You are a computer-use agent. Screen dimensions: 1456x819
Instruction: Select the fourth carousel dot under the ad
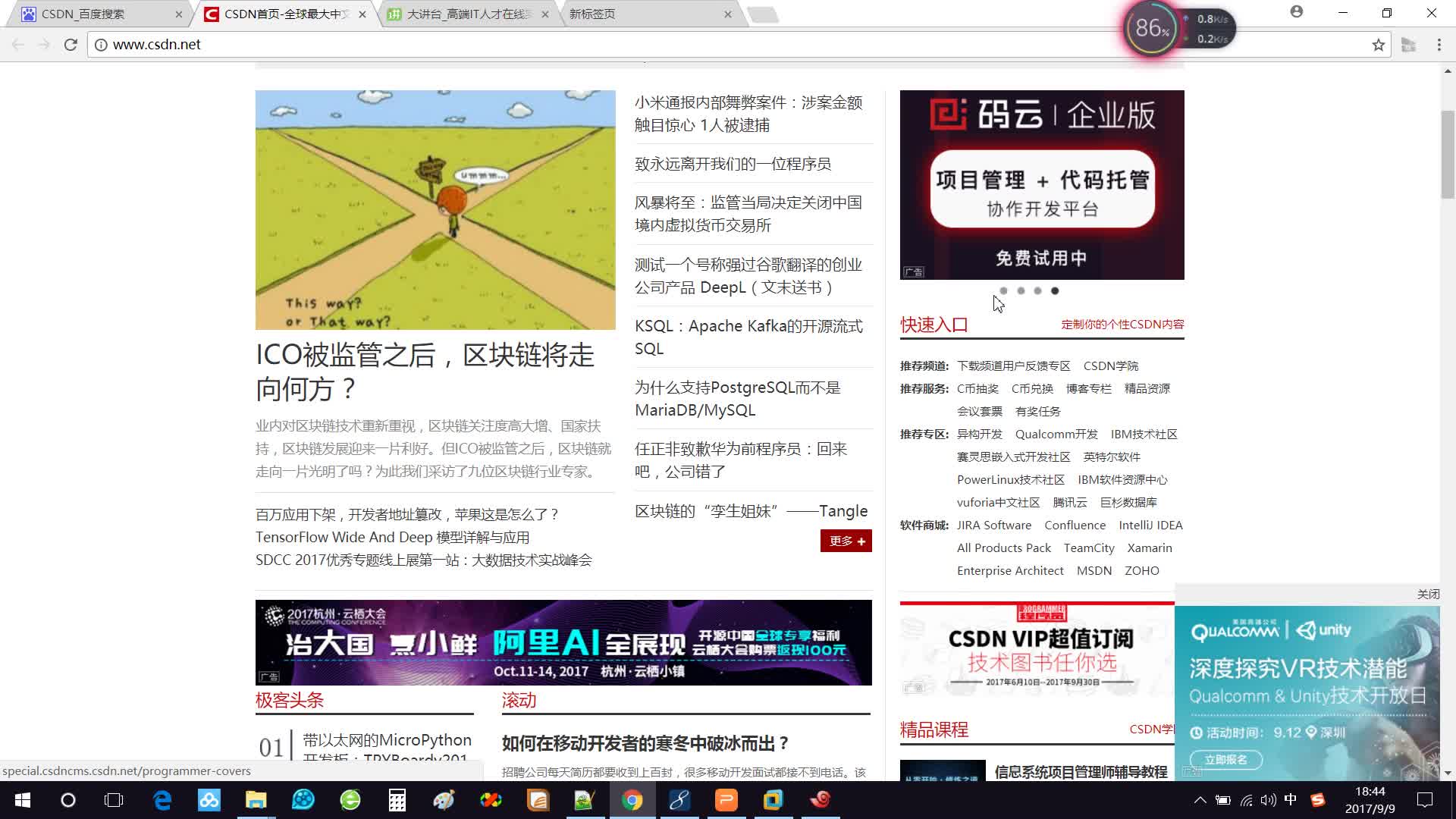pyautogui.click(x=1055, y=290)
